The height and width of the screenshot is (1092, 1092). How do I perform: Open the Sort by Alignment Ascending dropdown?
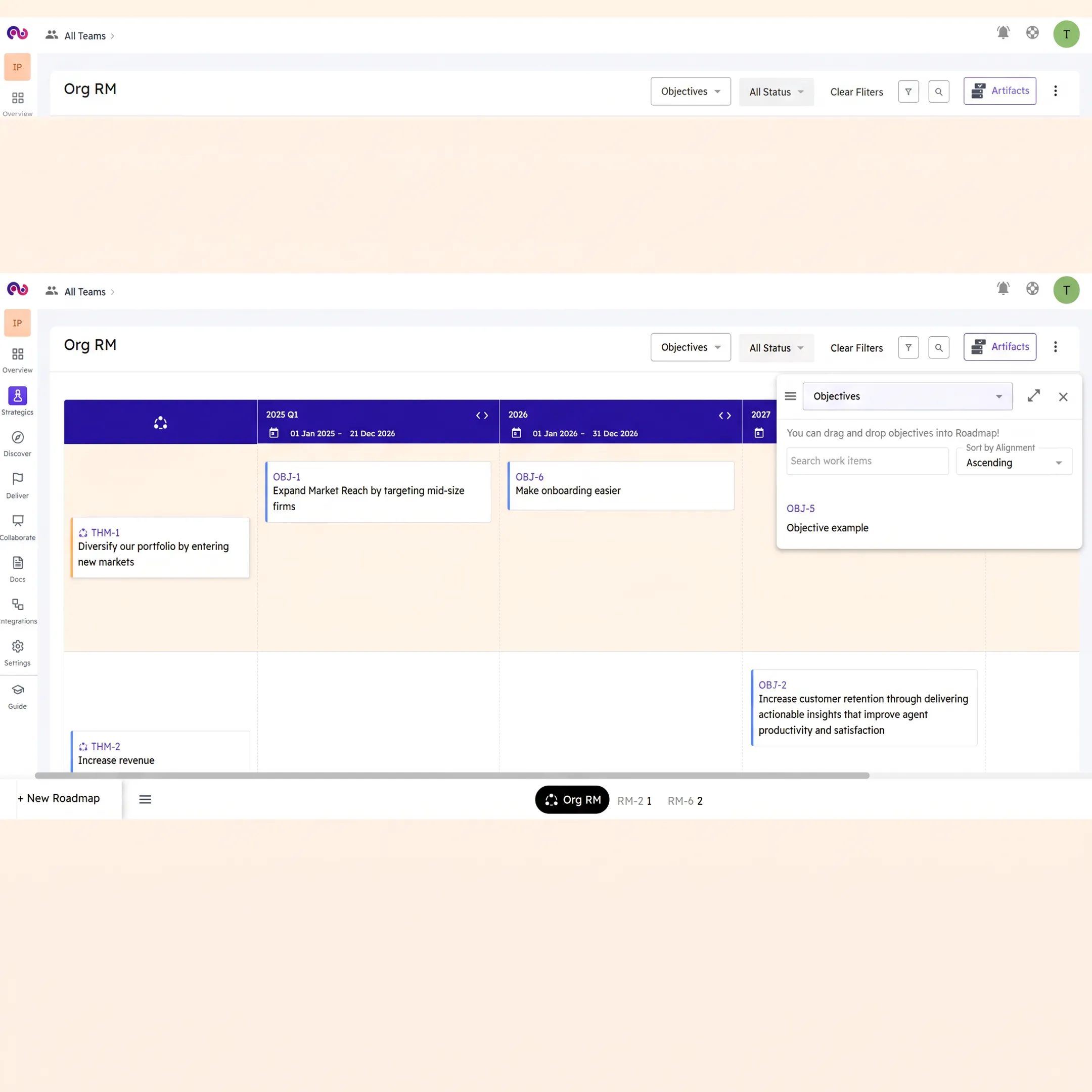[x=1014, y=461]
